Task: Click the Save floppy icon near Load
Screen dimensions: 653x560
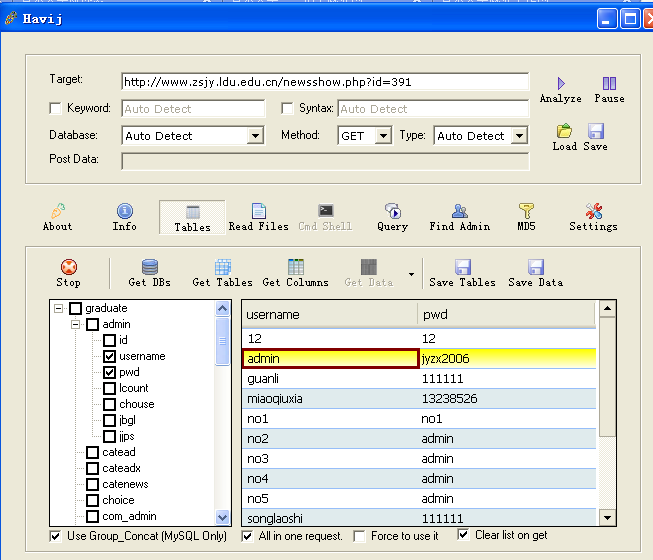Action: 596,131
